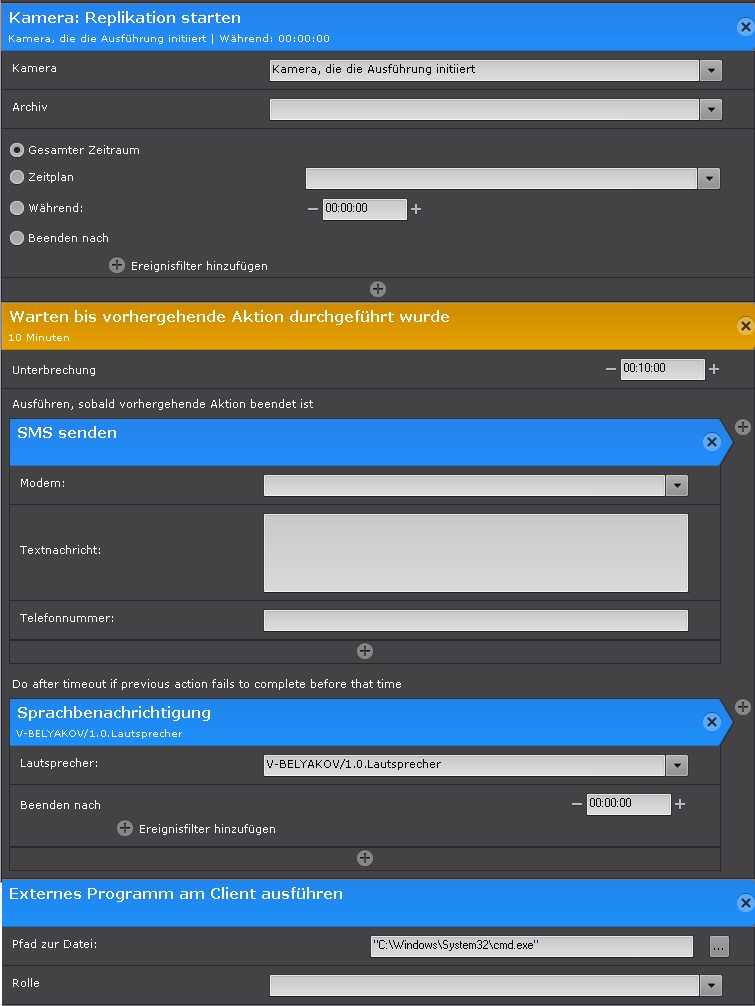Image resolution: width=755 pixels, height=1006 pixels.
Task: Select the 'Beenden nach' radio button
Action: tap(17, 238)
